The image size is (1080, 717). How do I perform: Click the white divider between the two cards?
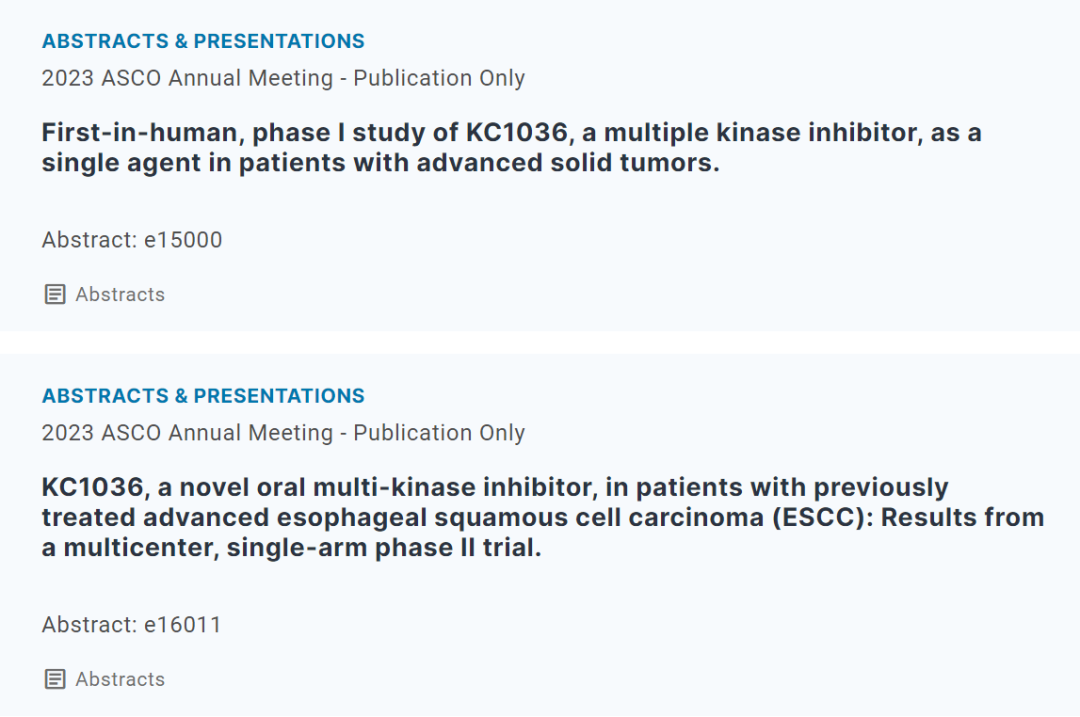[x=540, y=342]
